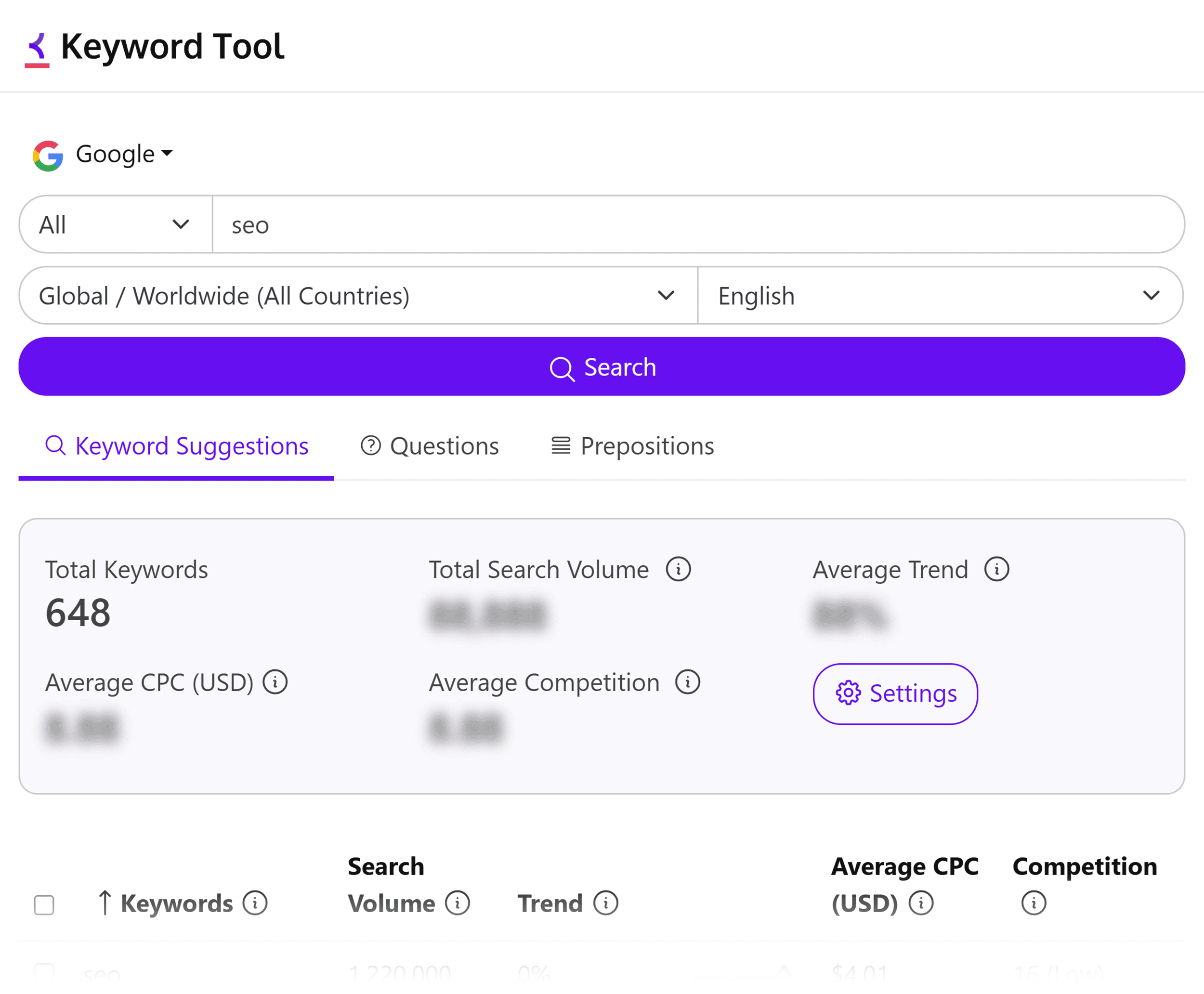Screen dimensions: 1204x994
Task: Click the Search Volume column info icon
Action: 458,903
